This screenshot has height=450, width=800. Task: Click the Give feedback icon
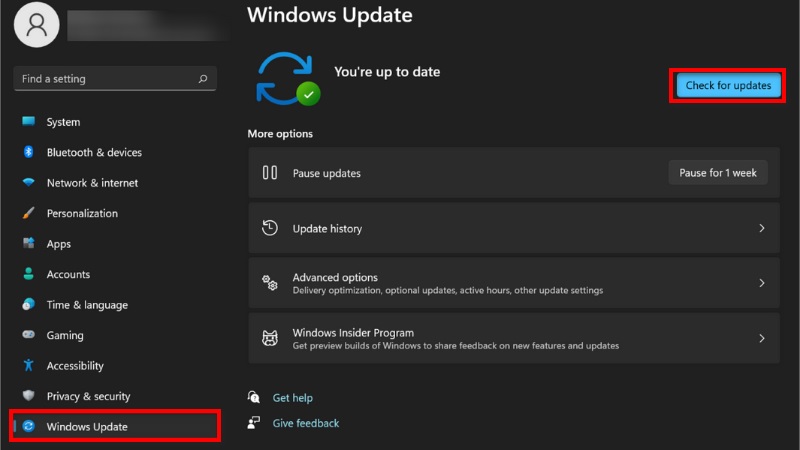254,422
